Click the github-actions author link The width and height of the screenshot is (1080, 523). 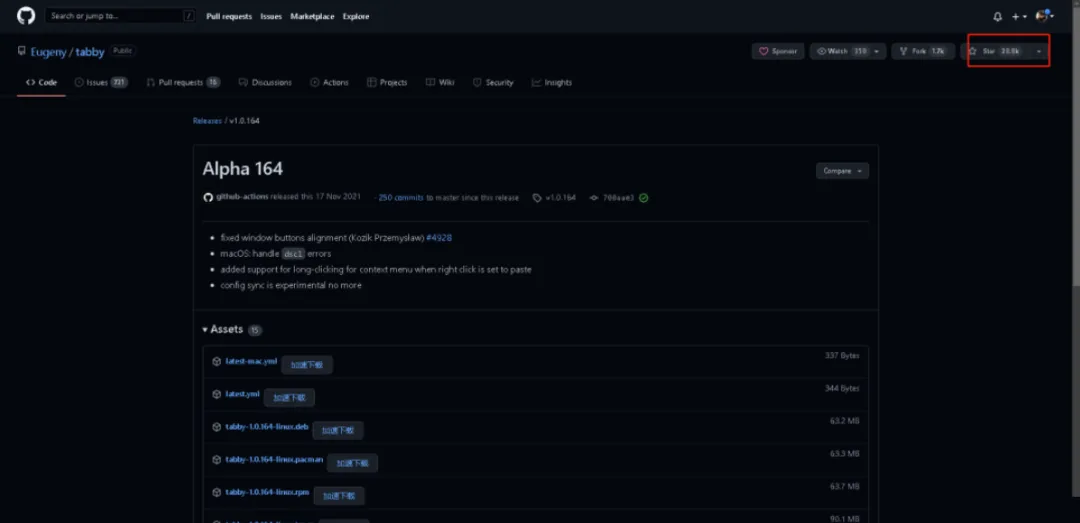242,197
